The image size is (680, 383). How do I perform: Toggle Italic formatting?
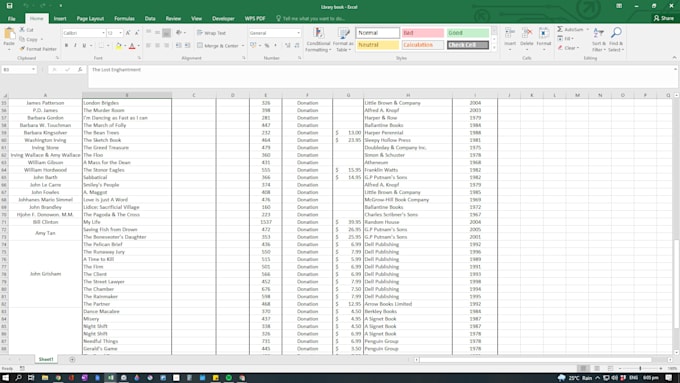click(75, 46)
